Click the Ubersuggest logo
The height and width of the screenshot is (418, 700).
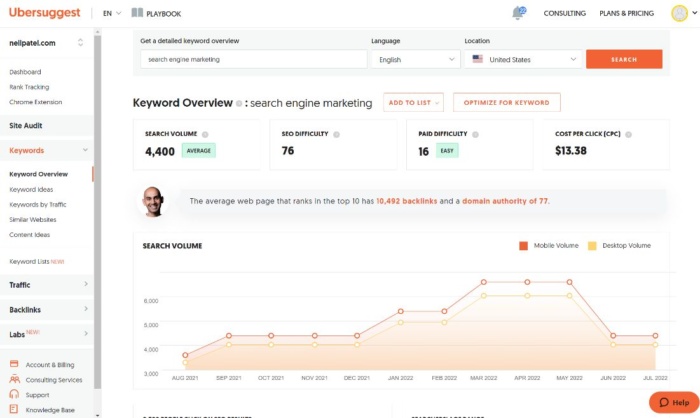pos(45,13)
